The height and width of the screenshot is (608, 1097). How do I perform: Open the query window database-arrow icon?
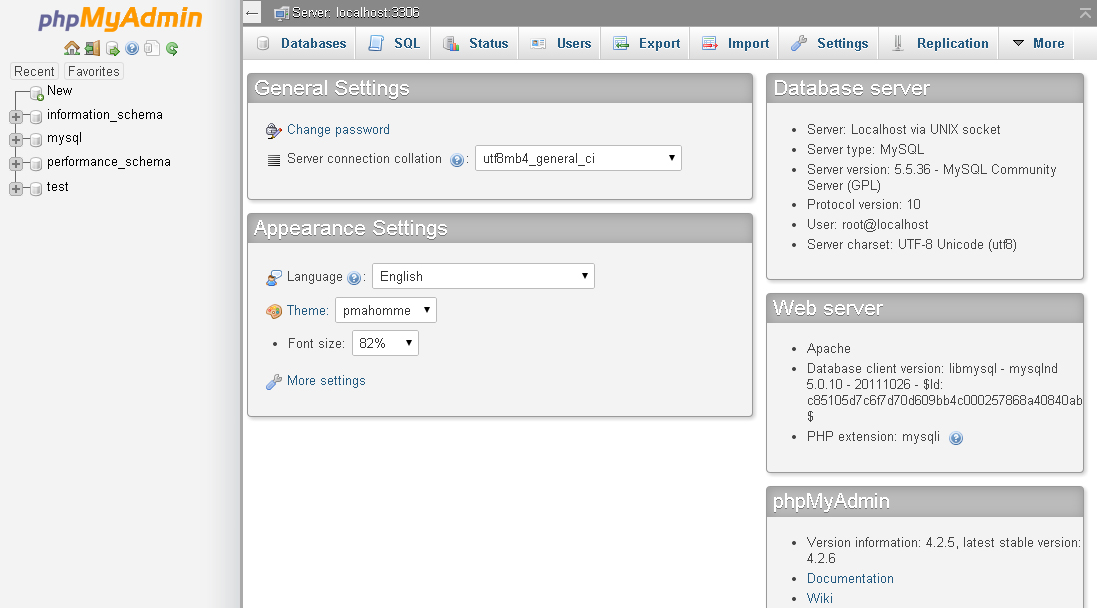(x=112, y=48)
